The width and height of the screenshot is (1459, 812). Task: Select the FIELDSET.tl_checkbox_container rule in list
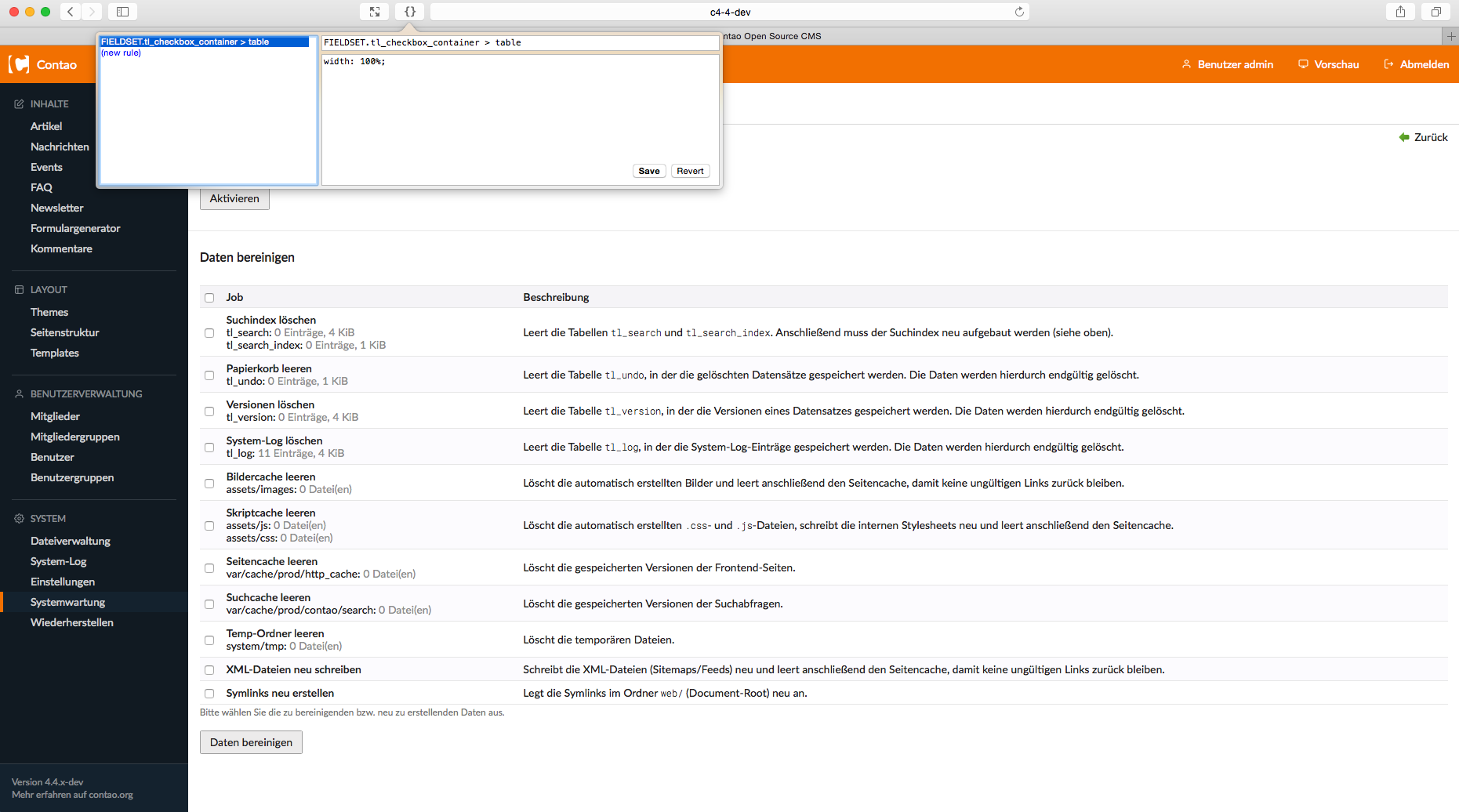click(205, 42)
